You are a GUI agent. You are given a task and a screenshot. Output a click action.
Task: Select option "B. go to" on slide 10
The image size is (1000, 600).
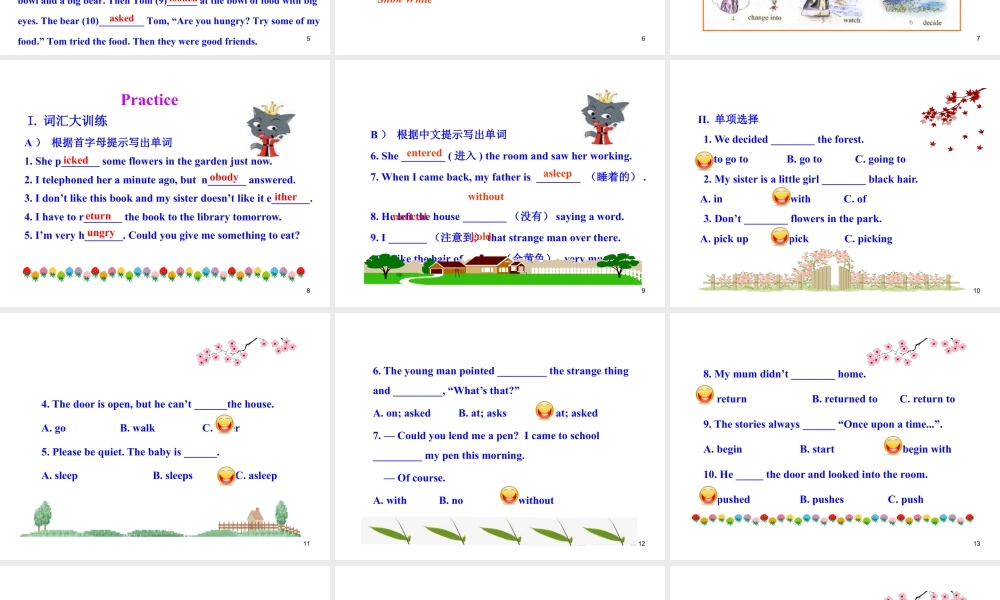tap(804, 160)
